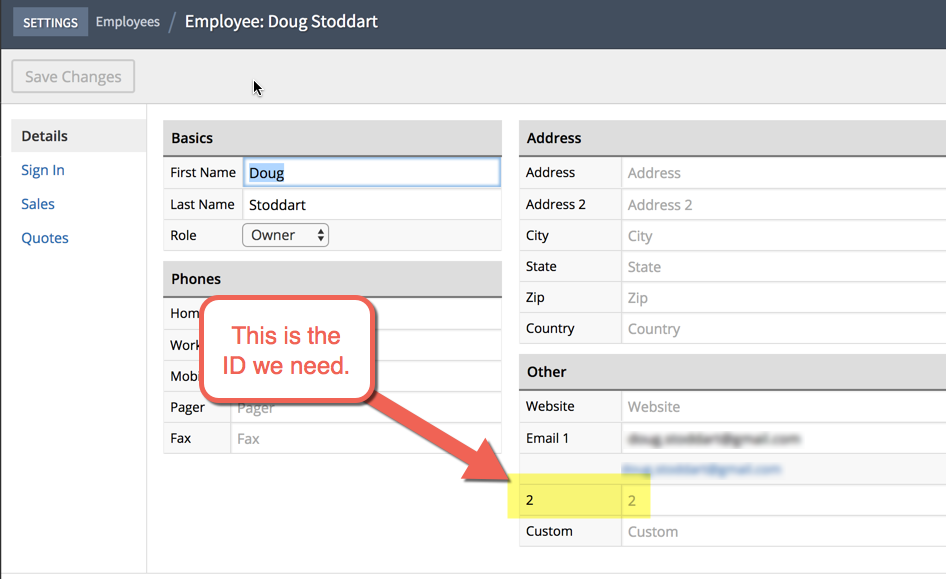Click the SETTINGS button in the header
This screenshot has width=946, height=579.
tap(50, 21)
